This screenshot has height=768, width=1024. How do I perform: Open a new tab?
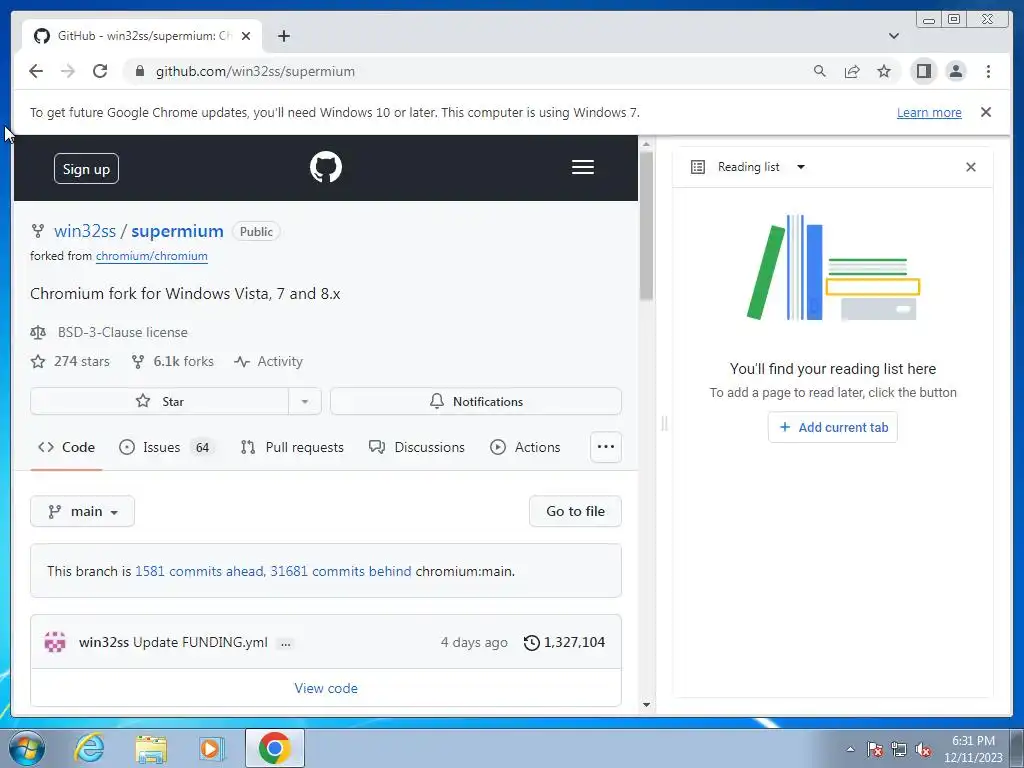pyautogui.click(x=283, y=36)
